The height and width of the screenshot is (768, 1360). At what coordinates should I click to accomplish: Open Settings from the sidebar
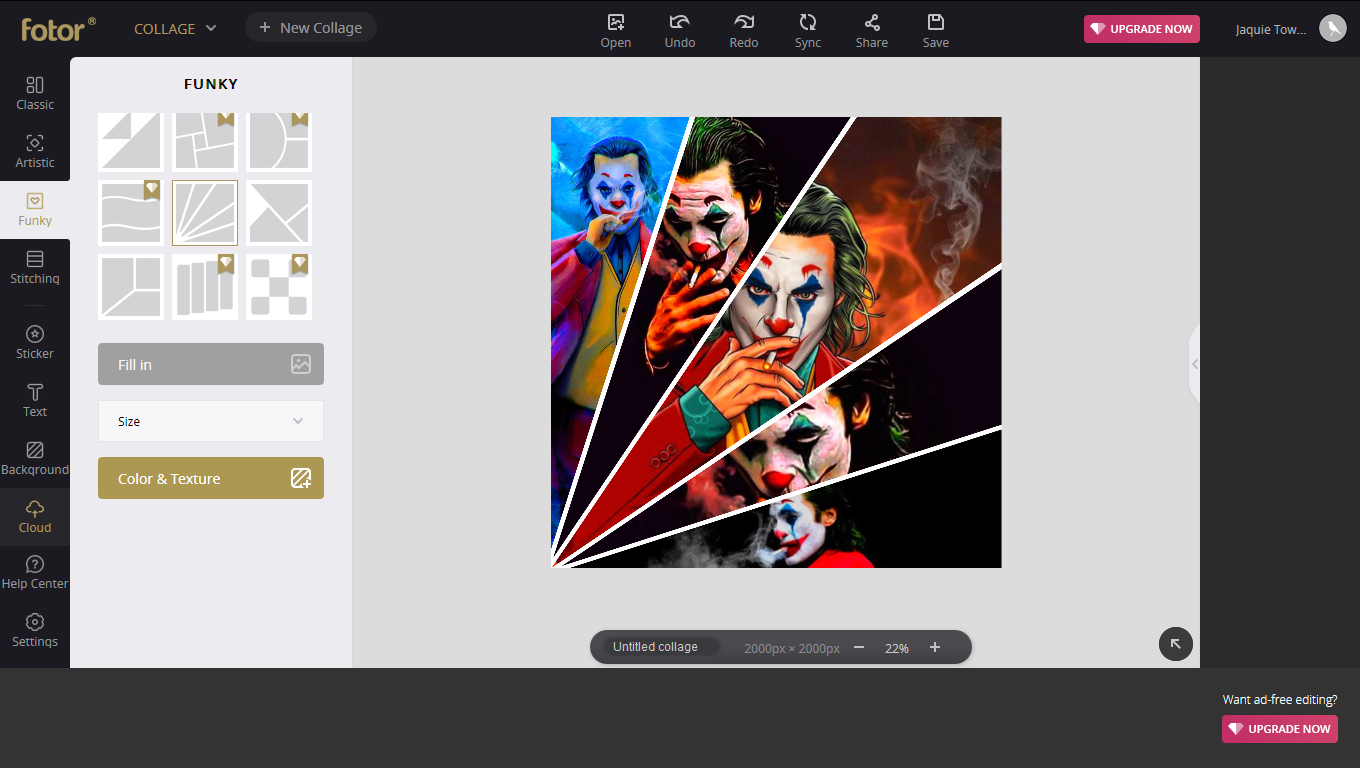click(x=35, y=630)
